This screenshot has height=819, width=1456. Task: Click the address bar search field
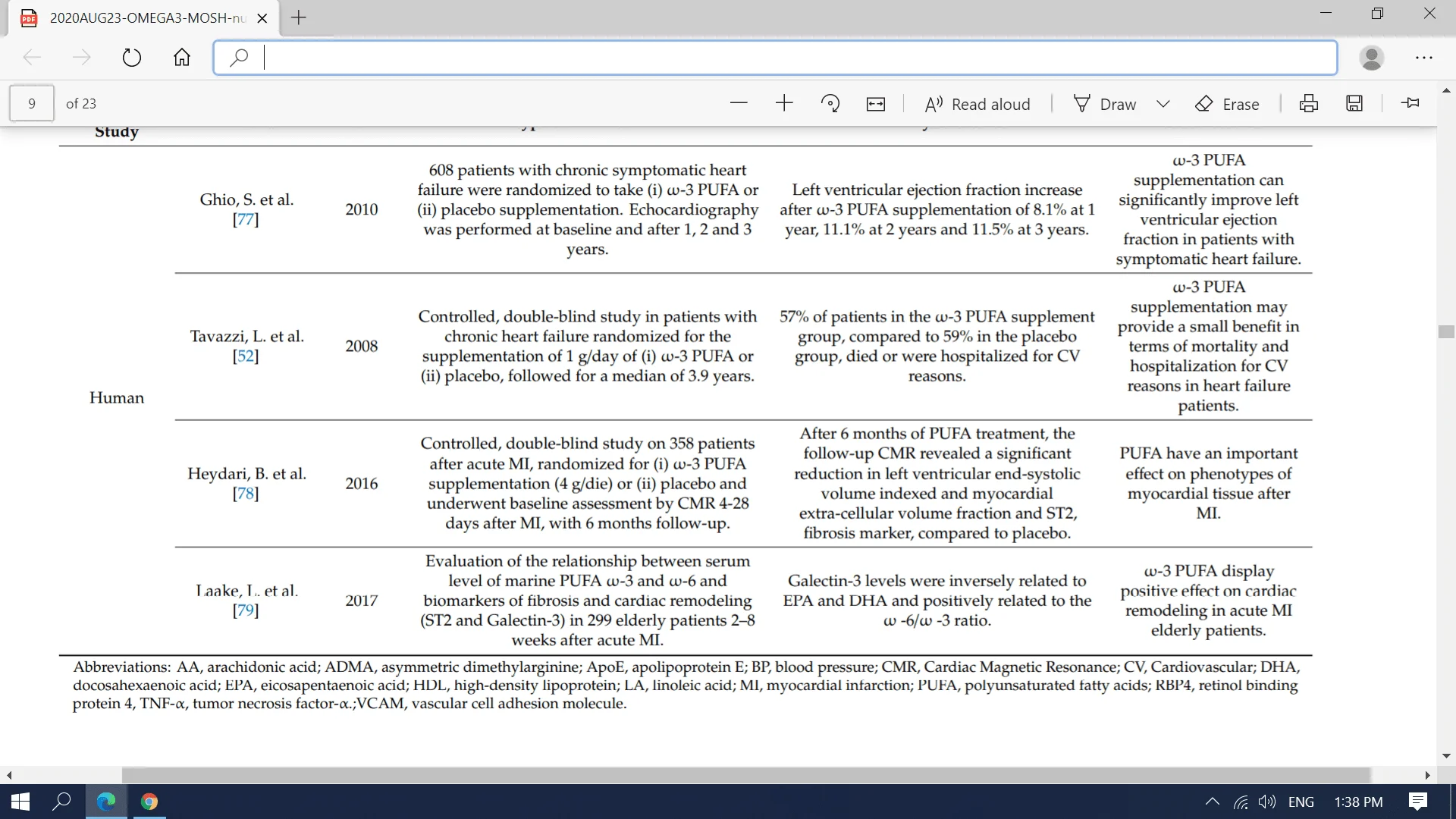pos(775,58)
